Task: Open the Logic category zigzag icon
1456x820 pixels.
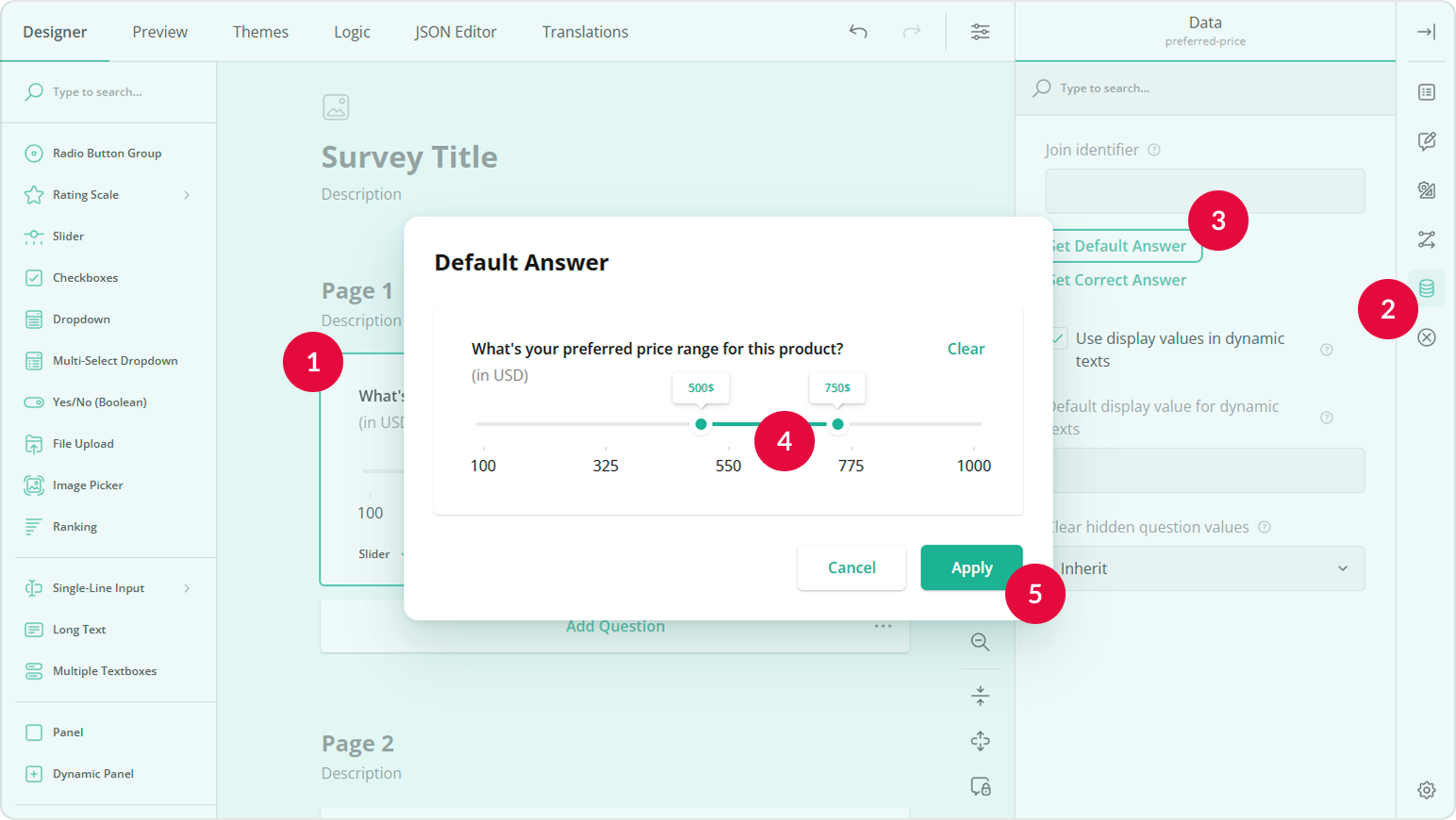Action: pyautogui.click(x=1426, y=238)
